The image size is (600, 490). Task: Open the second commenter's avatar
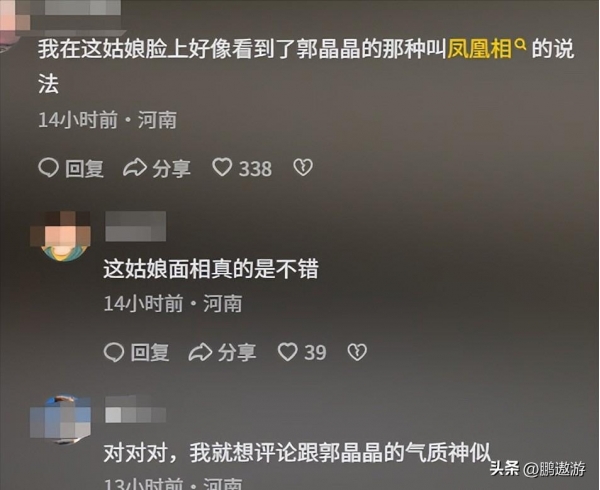point(60,236)
